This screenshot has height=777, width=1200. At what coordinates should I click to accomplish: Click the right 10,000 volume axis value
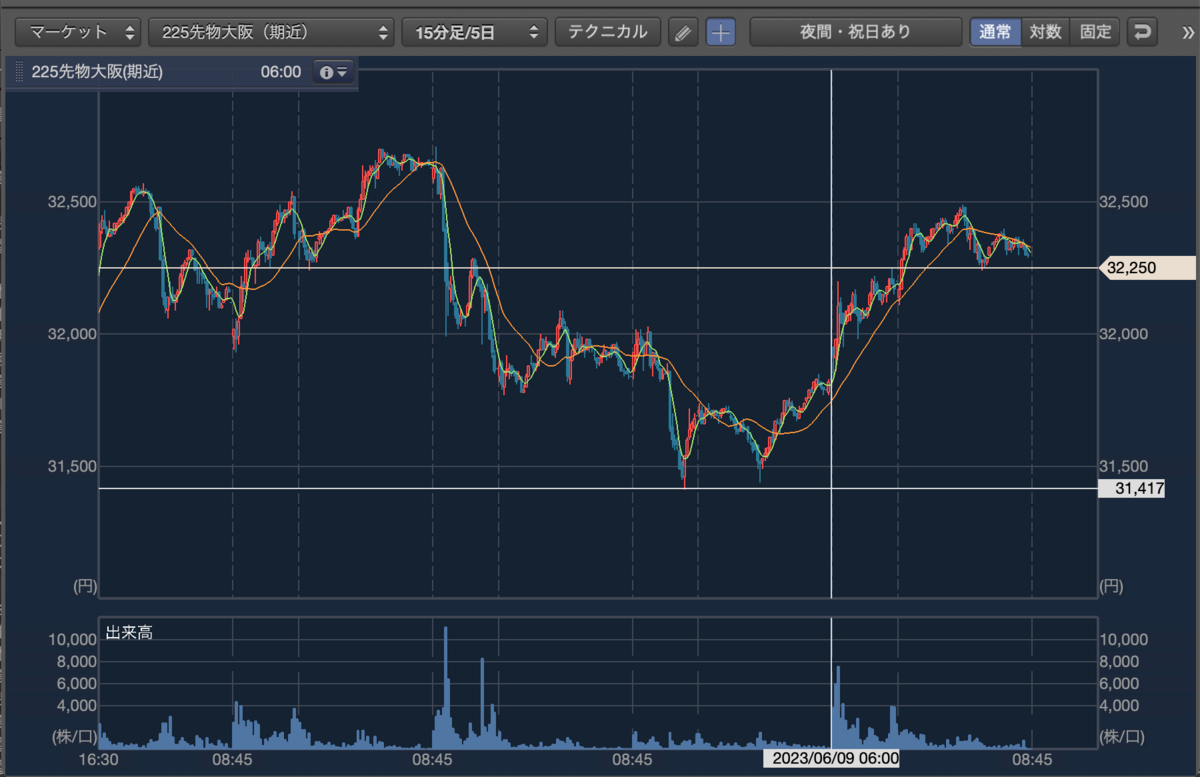[1123, 639]
